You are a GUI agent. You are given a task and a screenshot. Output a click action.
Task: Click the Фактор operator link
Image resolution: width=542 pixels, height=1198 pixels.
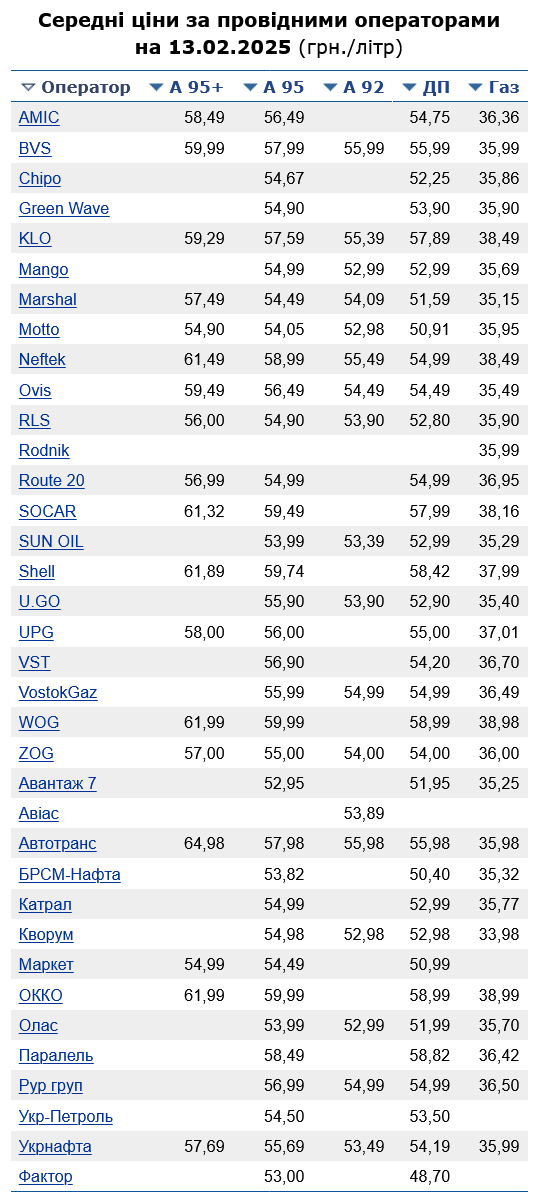[x=45, y=1177]
